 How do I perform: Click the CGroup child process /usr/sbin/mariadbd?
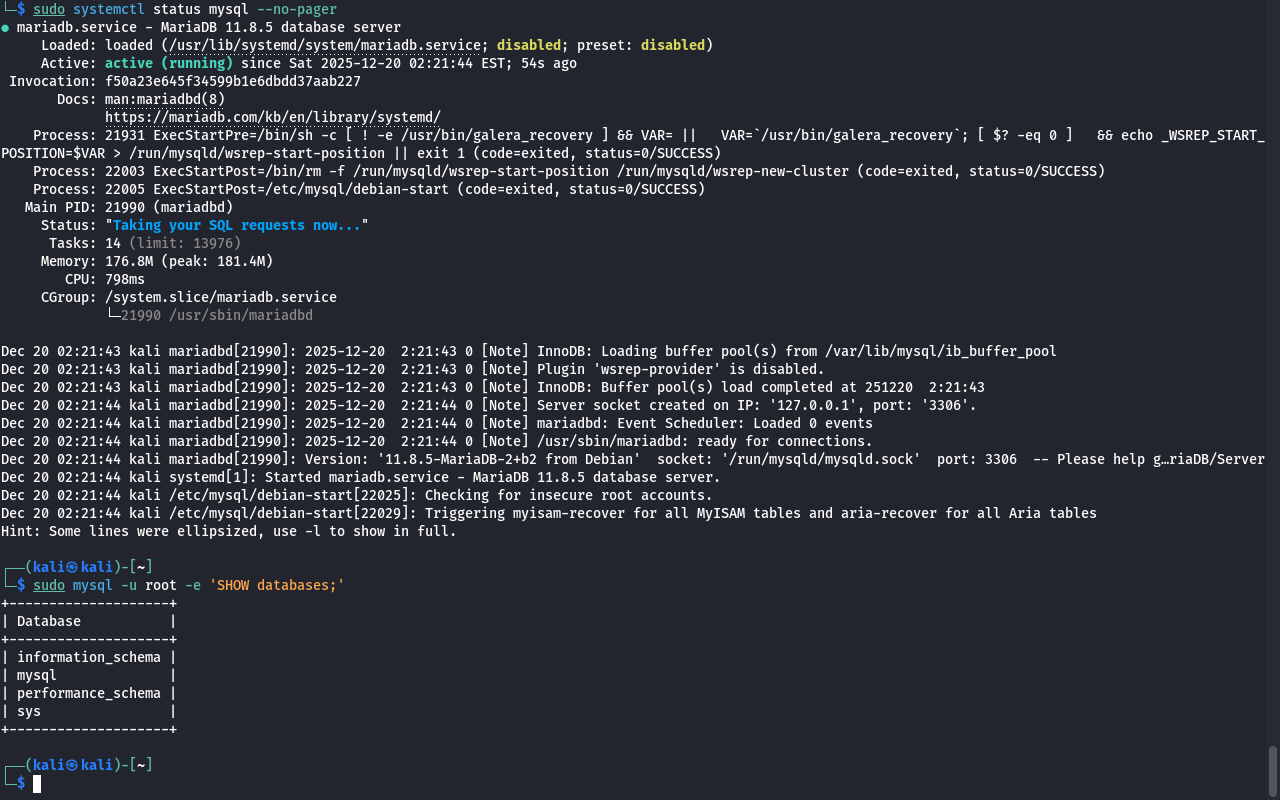click(216, 315)
